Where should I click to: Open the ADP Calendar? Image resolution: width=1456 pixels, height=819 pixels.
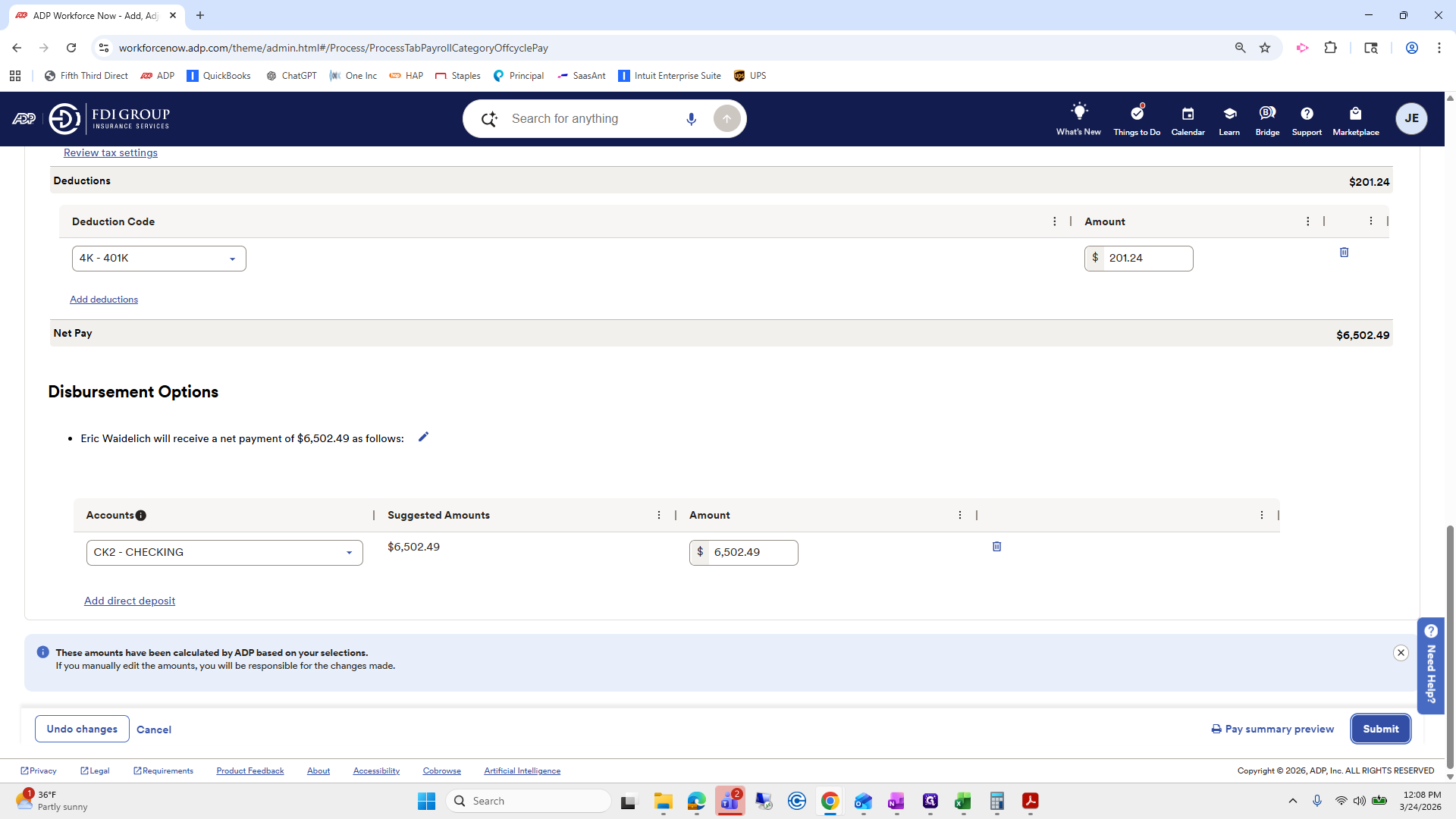(1188, 119)
